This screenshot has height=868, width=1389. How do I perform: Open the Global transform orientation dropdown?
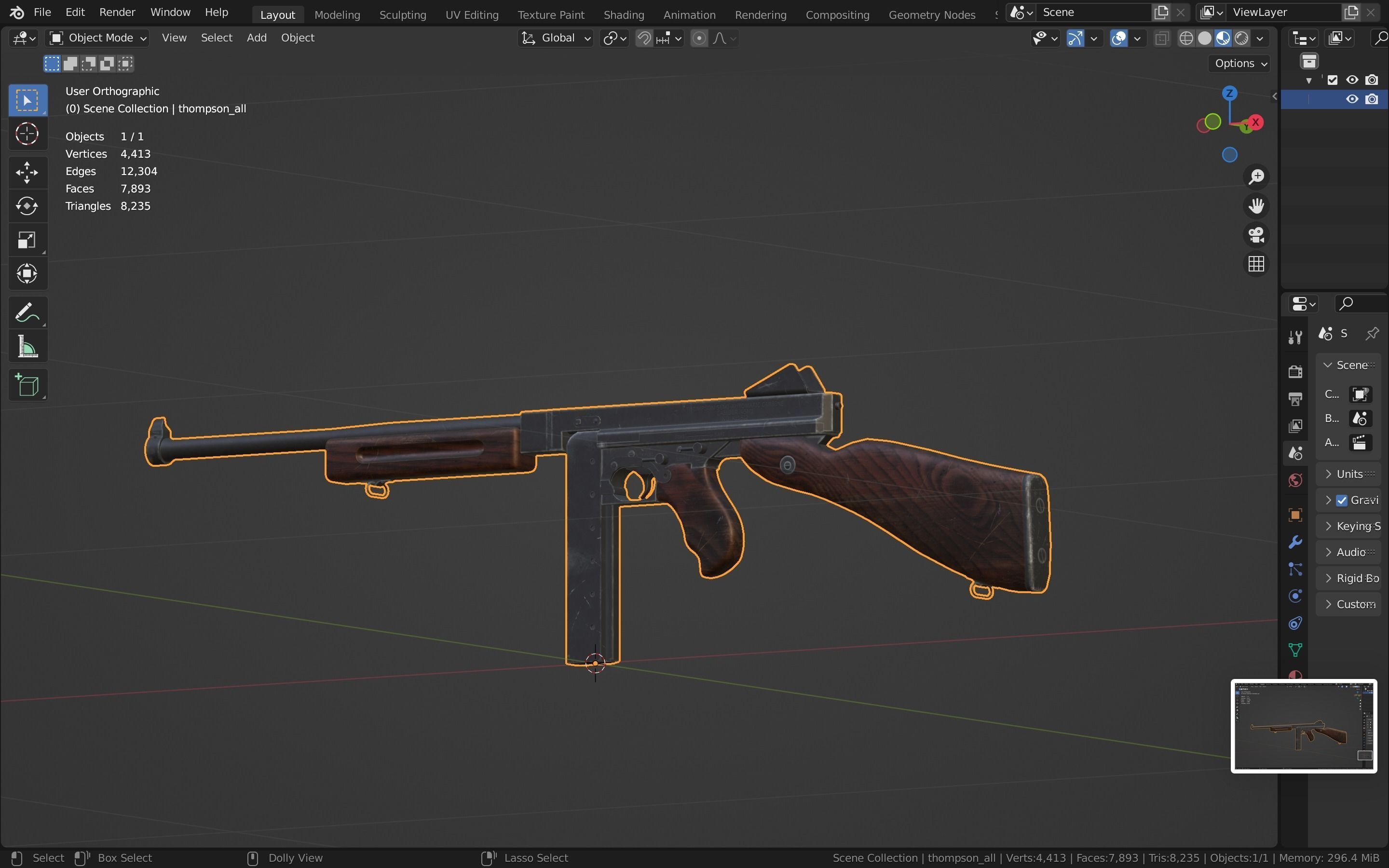click(x=556, y=38)
